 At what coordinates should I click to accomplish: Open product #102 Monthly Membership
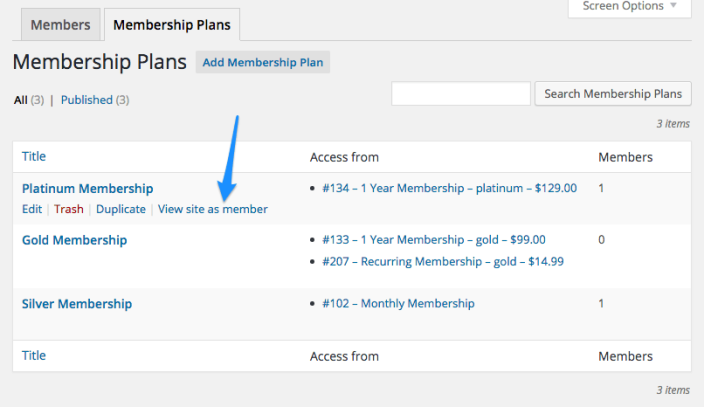click(398, 303)
